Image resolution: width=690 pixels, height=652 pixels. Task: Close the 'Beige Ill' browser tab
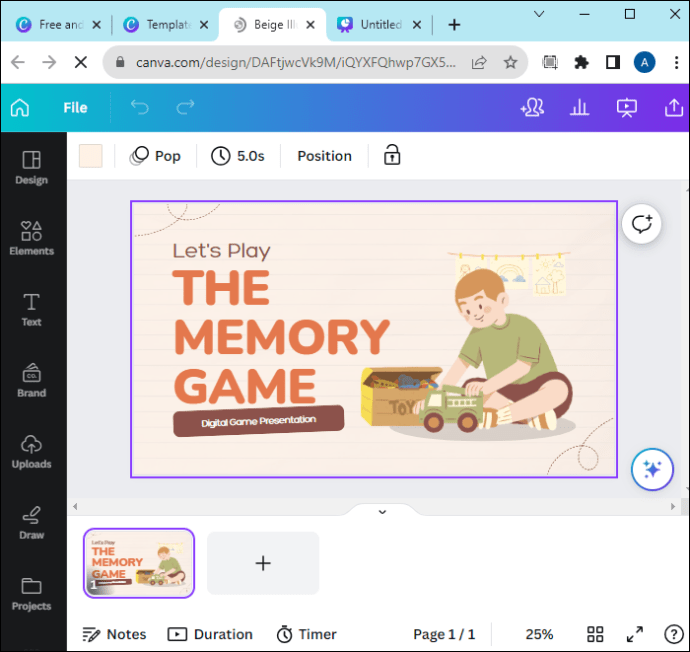310,25
